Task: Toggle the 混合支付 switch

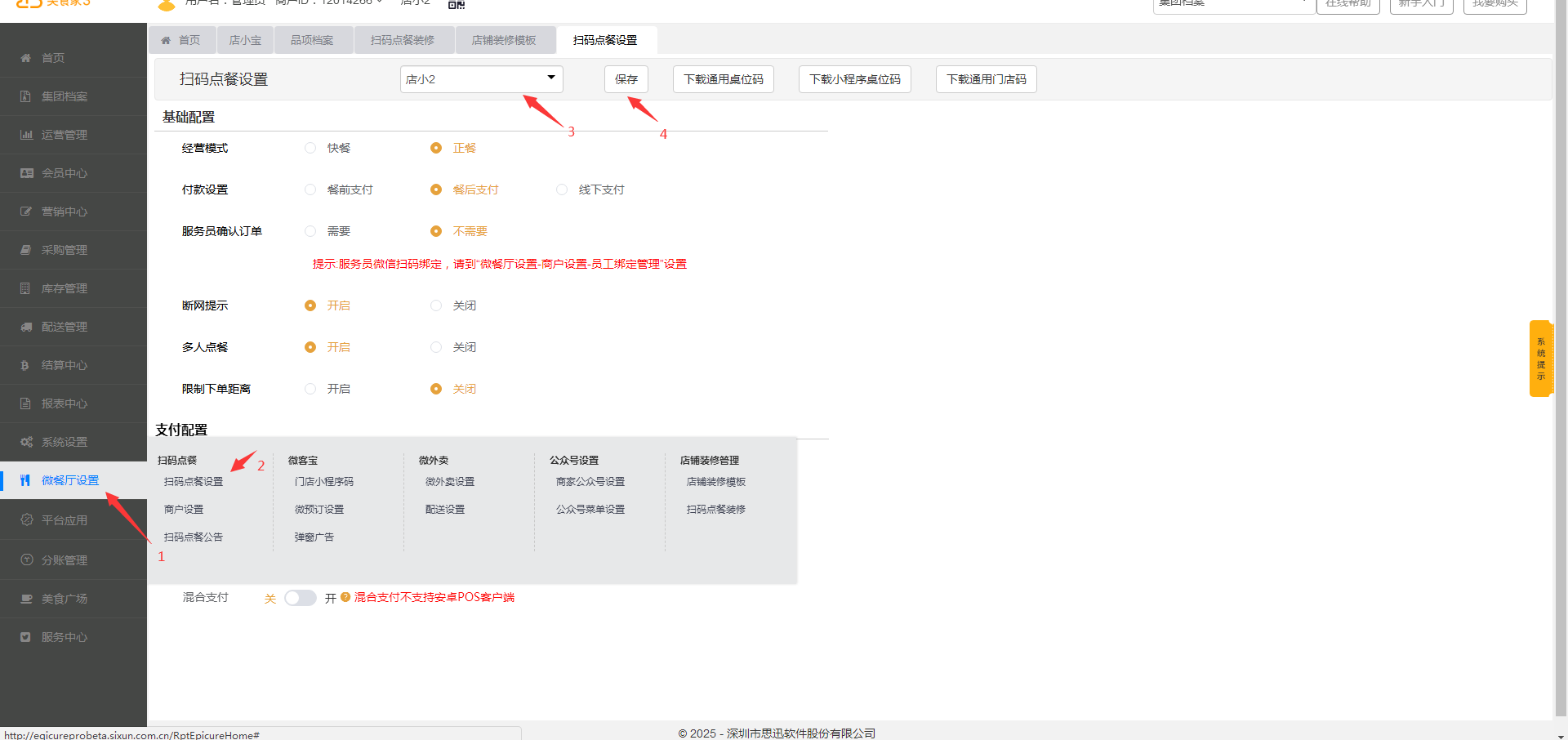Action: click(300, 598)
